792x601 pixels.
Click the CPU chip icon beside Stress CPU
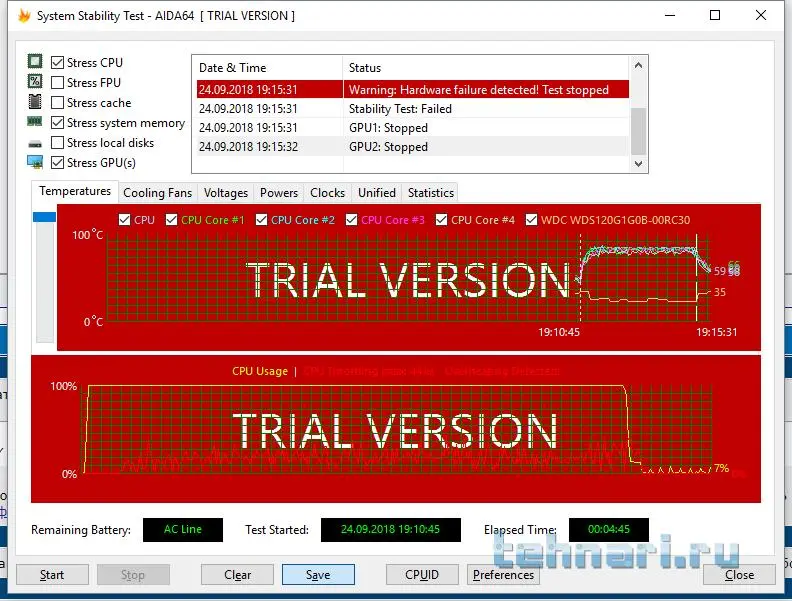pos(35,62)
